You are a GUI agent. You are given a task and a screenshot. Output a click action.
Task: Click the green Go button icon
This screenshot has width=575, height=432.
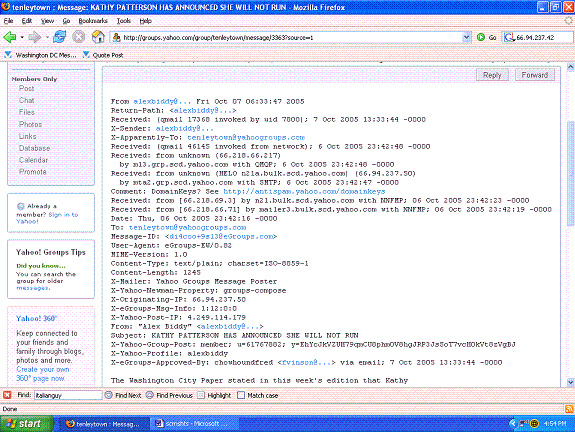(481, 37)
